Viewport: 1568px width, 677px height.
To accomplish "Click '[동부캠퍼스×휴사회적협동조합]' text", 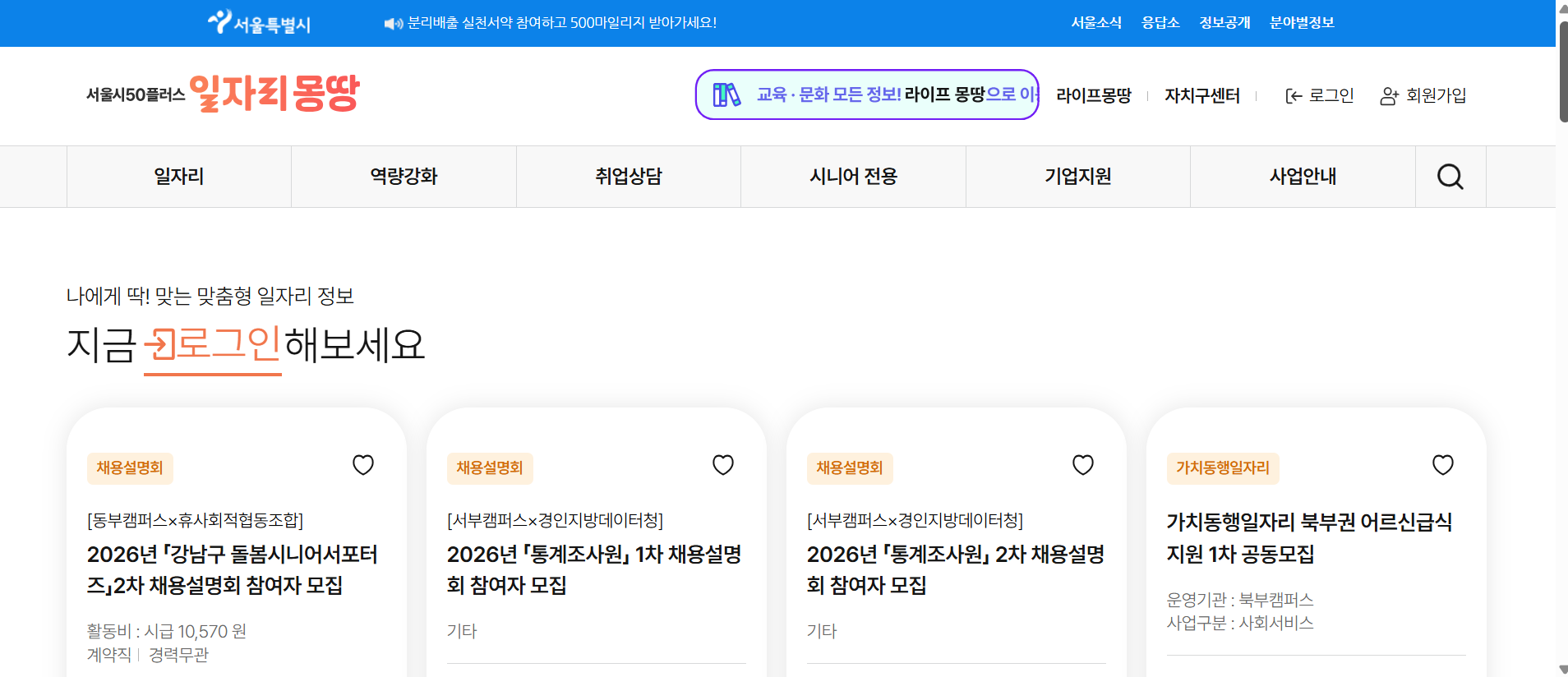I will coord(196,521).
